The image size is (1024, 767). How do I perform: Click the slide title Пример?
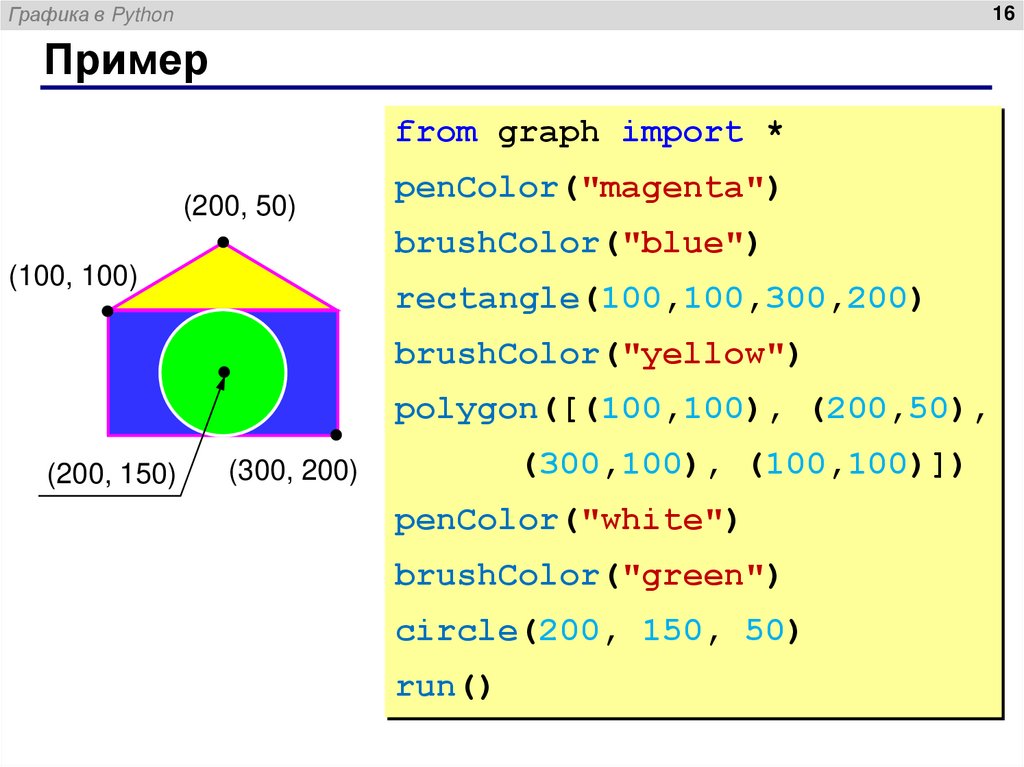[126, 60]
